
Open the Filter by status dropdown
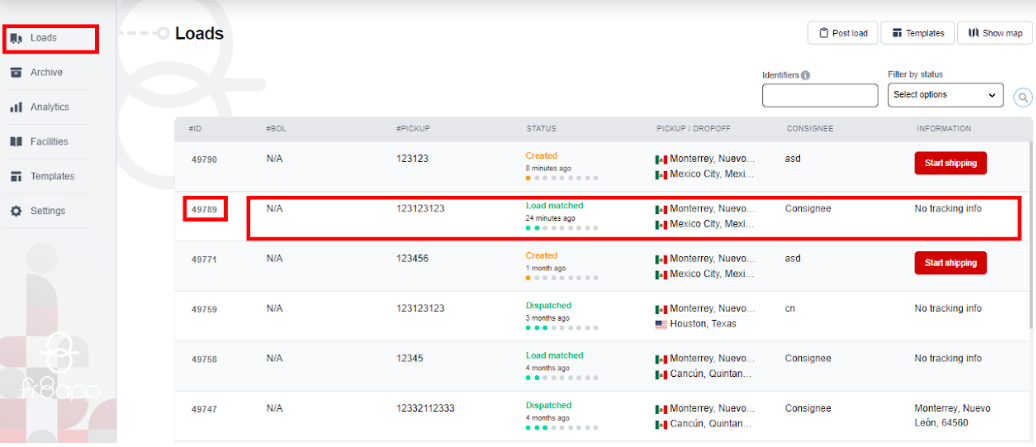[945, 95]
